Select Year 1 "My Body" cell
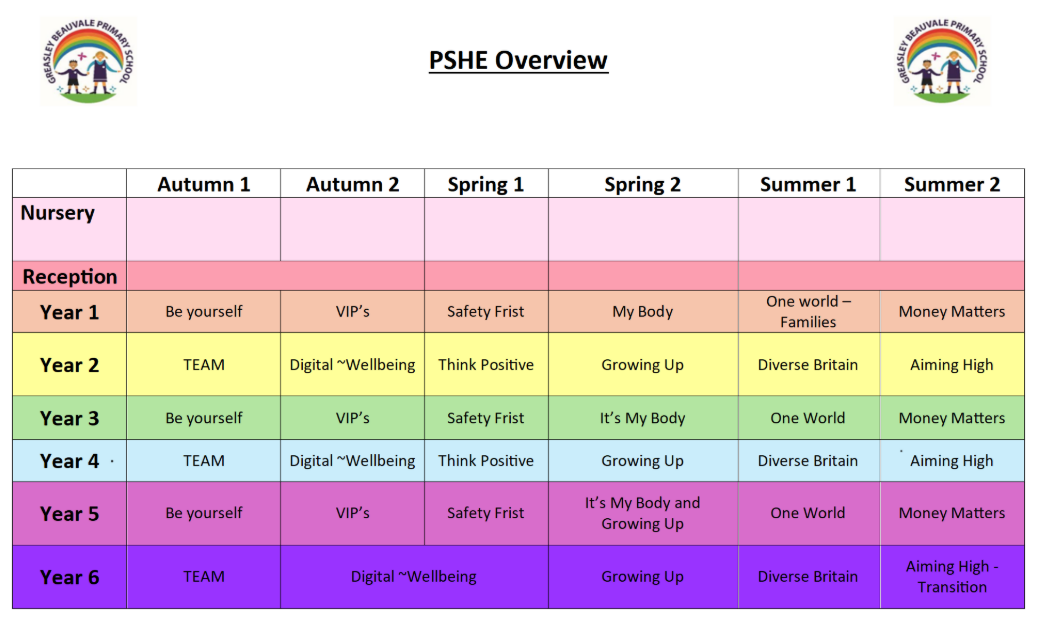1037x617 pixels. click(x=642, y=312)
